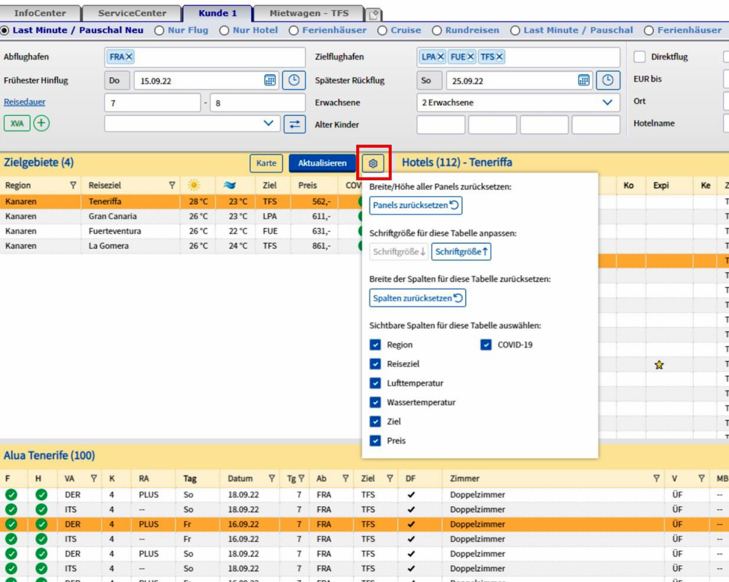Select Cruise radio option
The height and width of the screenshot is (582, 729).
pos(382,31)
